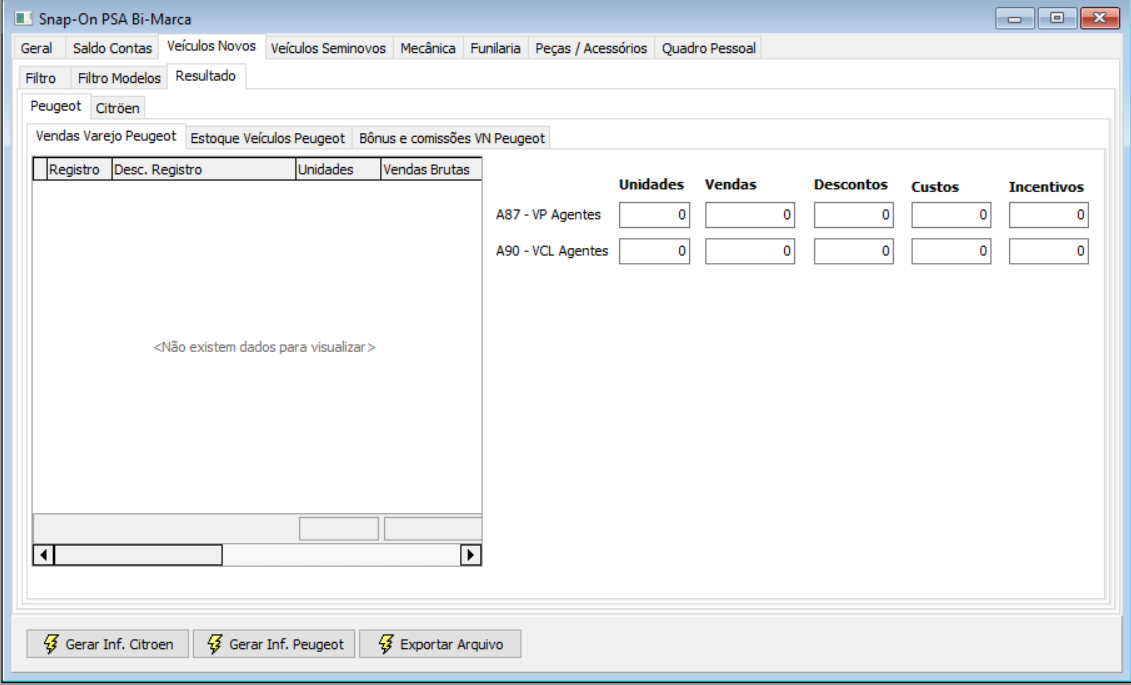Click grid footer Vendas Brutas total cell
The image size is (1131, 685).
pos(433,529)
